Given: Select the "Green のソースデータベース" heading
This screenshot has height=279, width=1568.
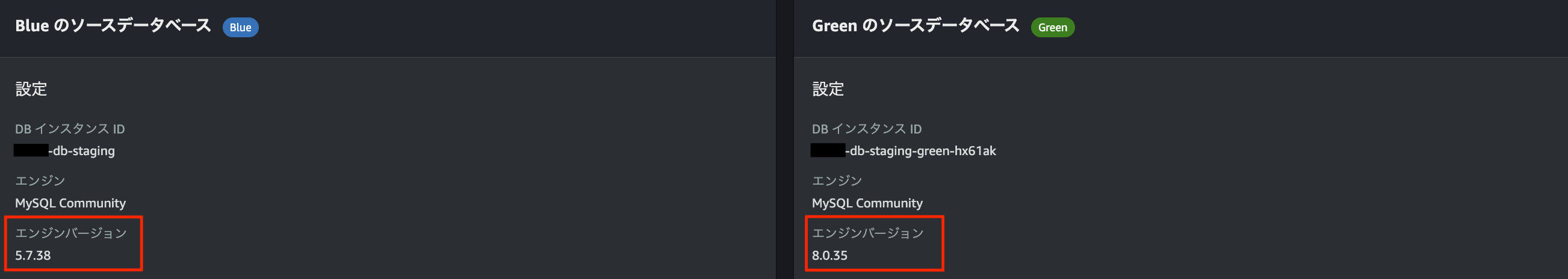Looking at the screenshot, I should click(916, 26).
